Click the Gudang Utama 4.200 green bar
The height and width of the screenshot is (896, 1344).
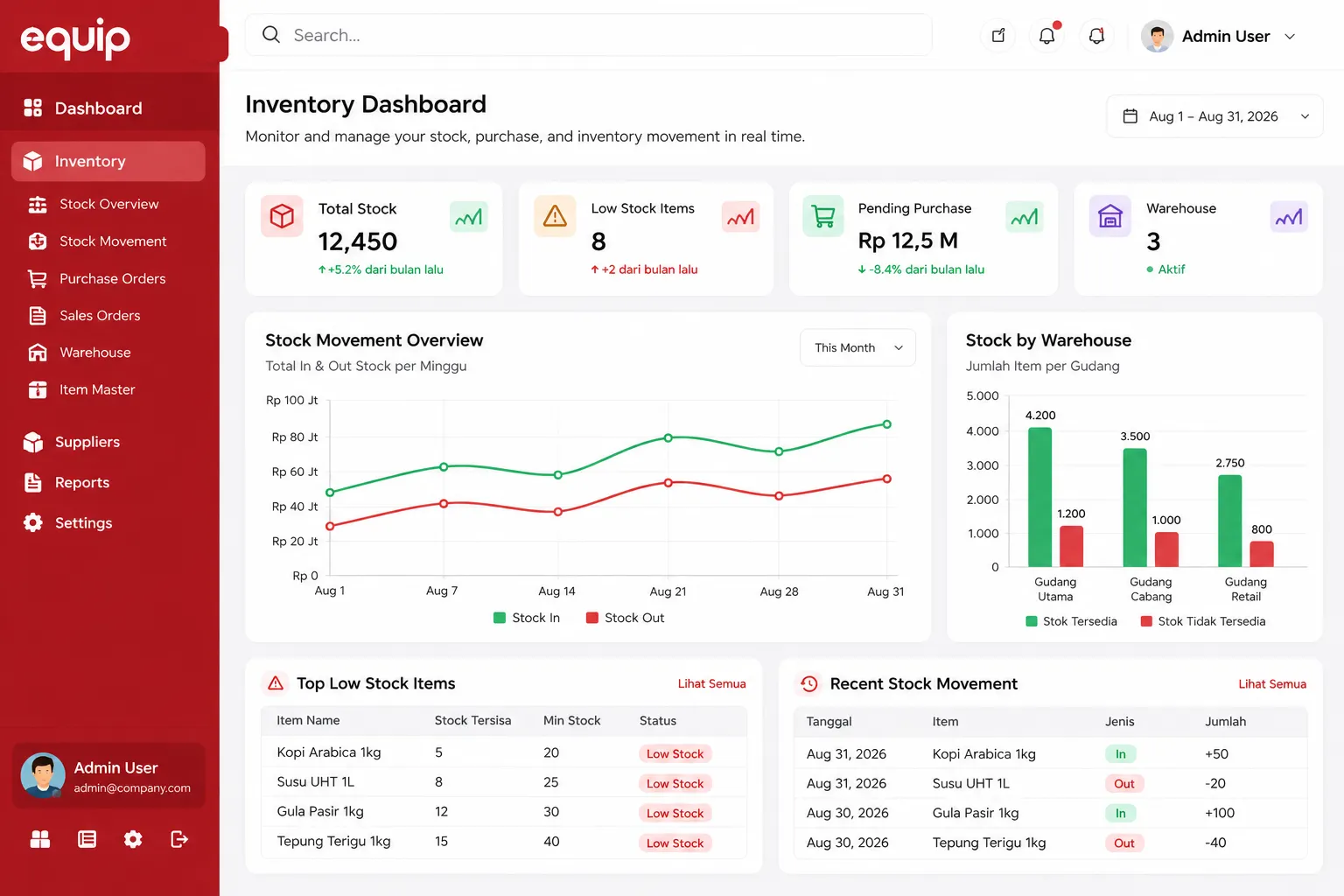[x=1039, y=497]
